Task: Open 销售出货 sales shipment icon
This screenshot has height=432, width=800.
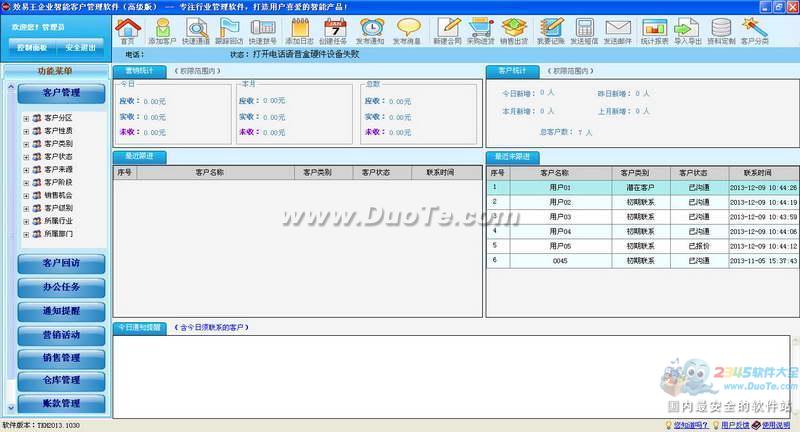Action: click(x=514, y=32)
